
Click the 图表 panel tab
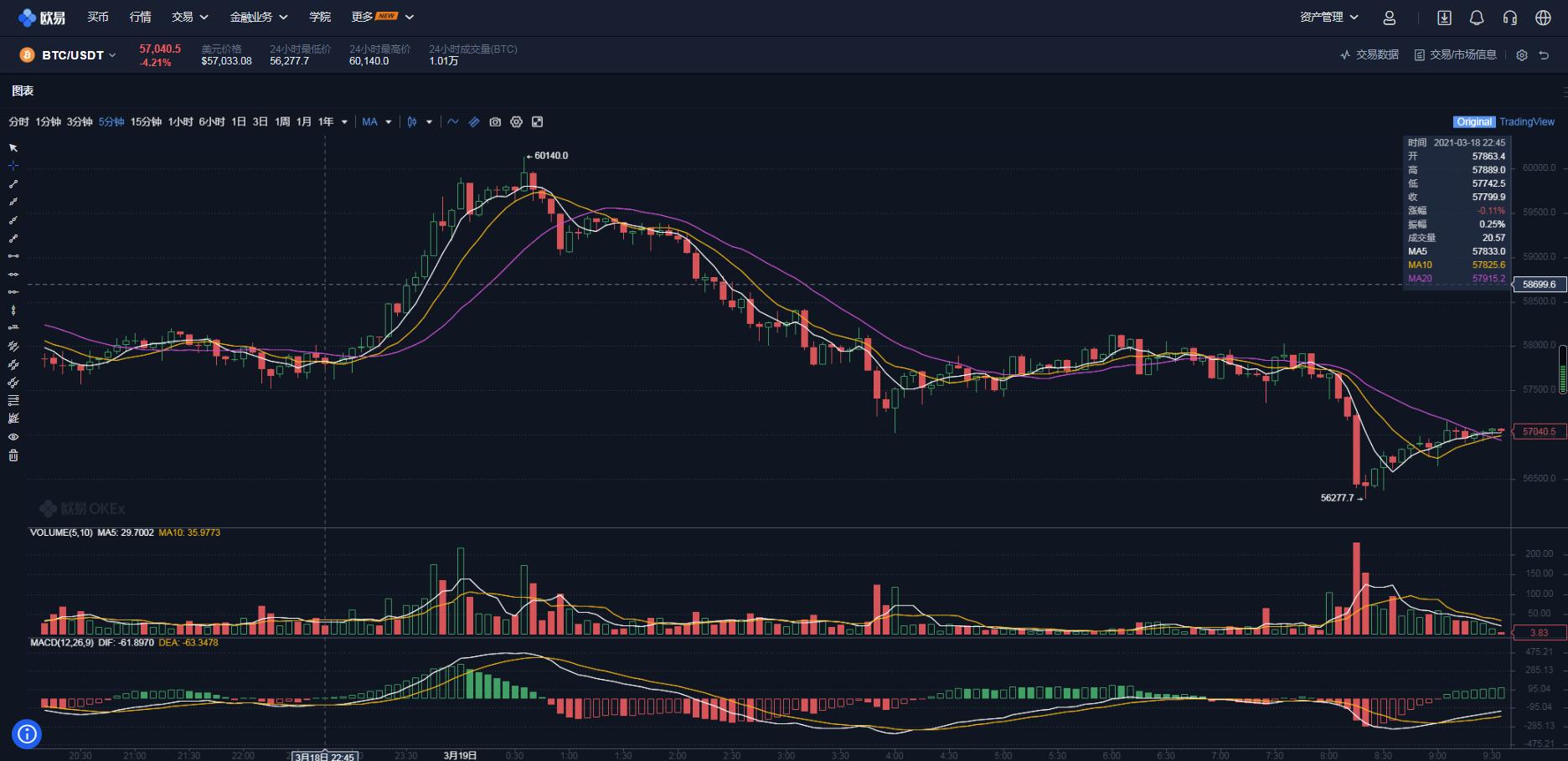[x=23, y=90]
